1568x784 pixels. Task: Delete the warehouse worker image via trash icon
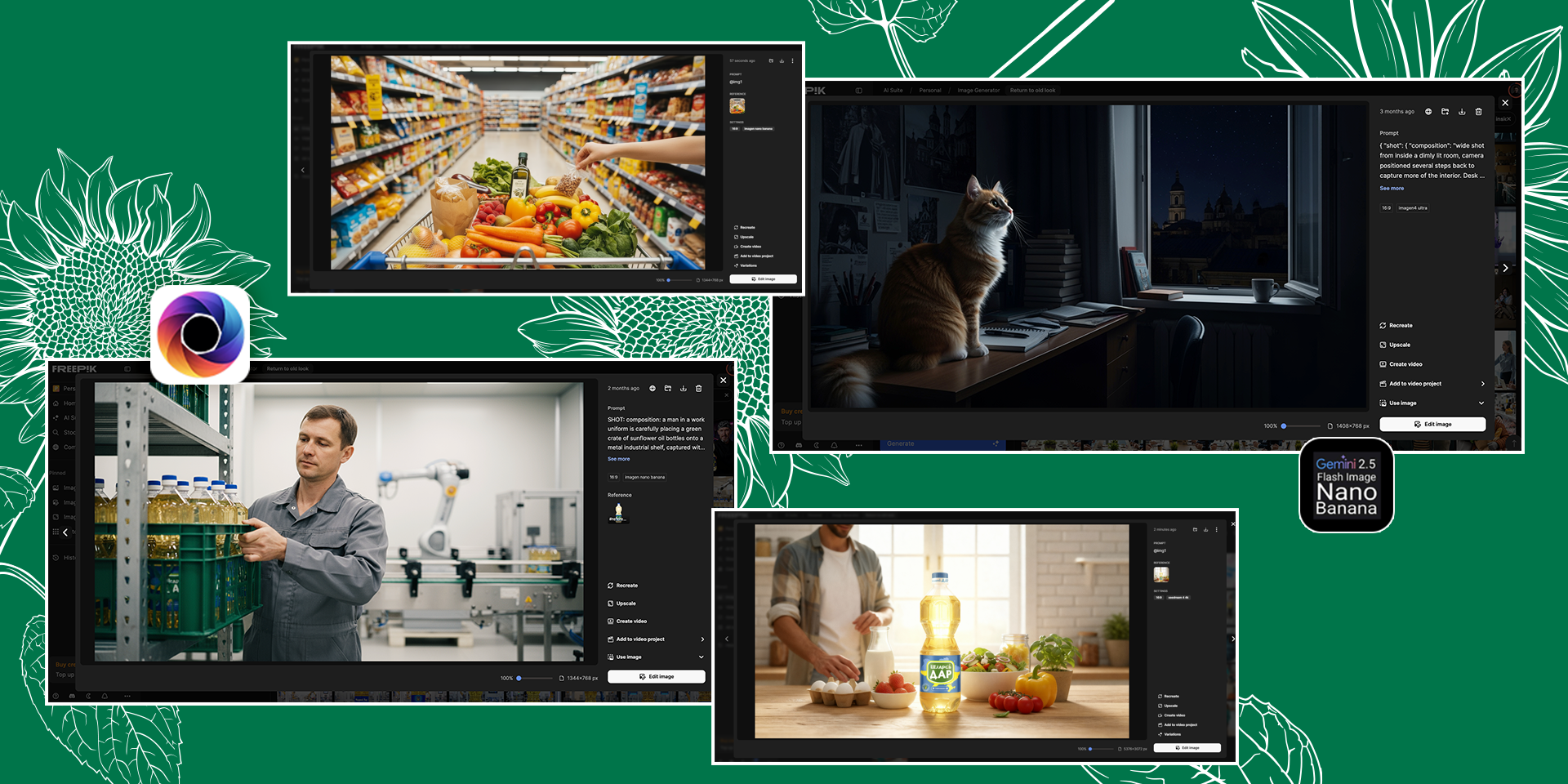(698, 389)
